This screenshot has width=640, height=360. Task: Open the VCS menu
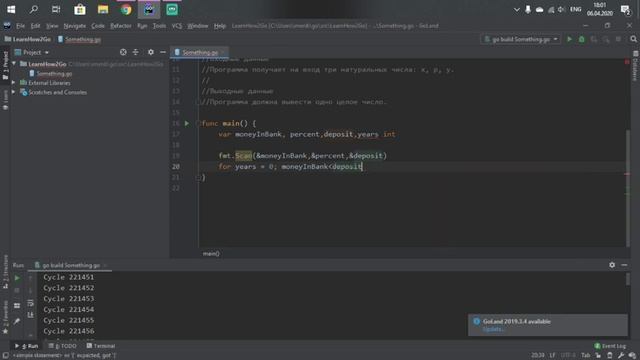pyautogui.click(x=177, y=26)
